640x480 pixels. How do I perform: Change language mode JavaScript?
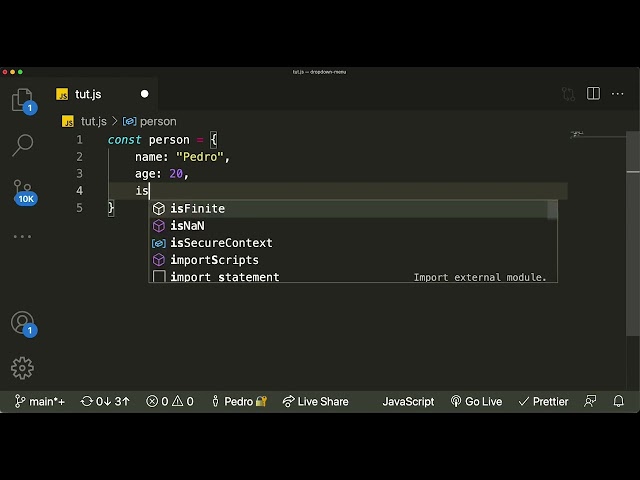click(x=408, y=402)
